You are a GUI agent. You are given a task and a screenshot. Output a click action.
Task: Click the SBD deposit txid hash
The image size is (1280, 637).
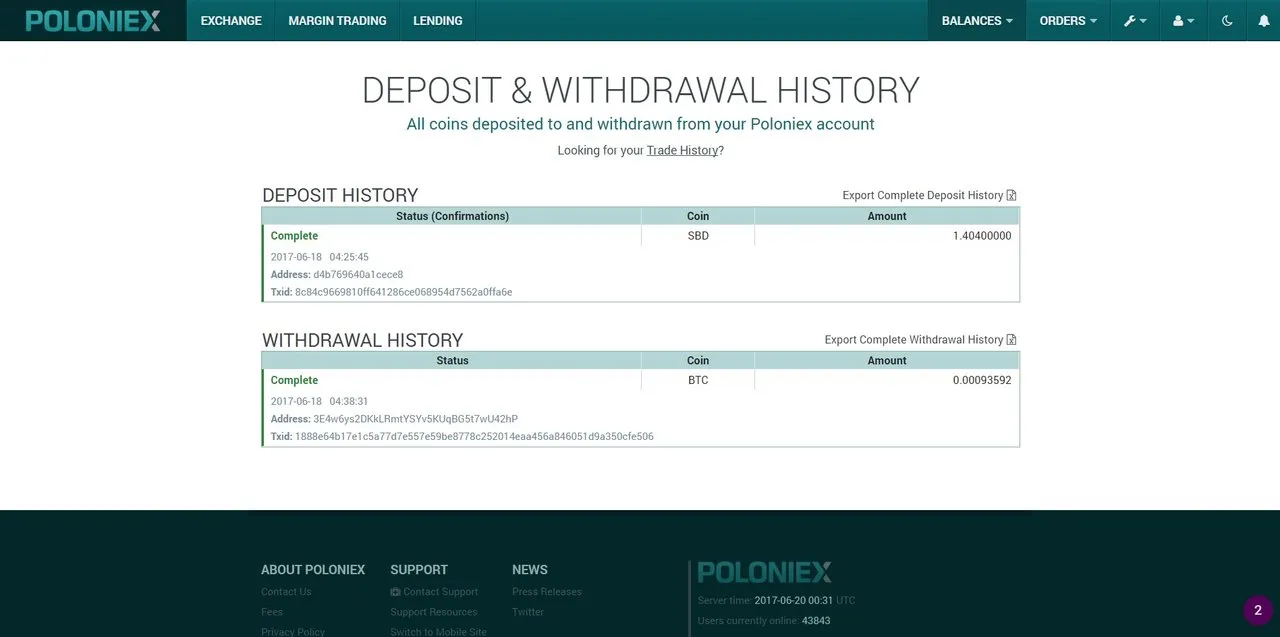403,292
